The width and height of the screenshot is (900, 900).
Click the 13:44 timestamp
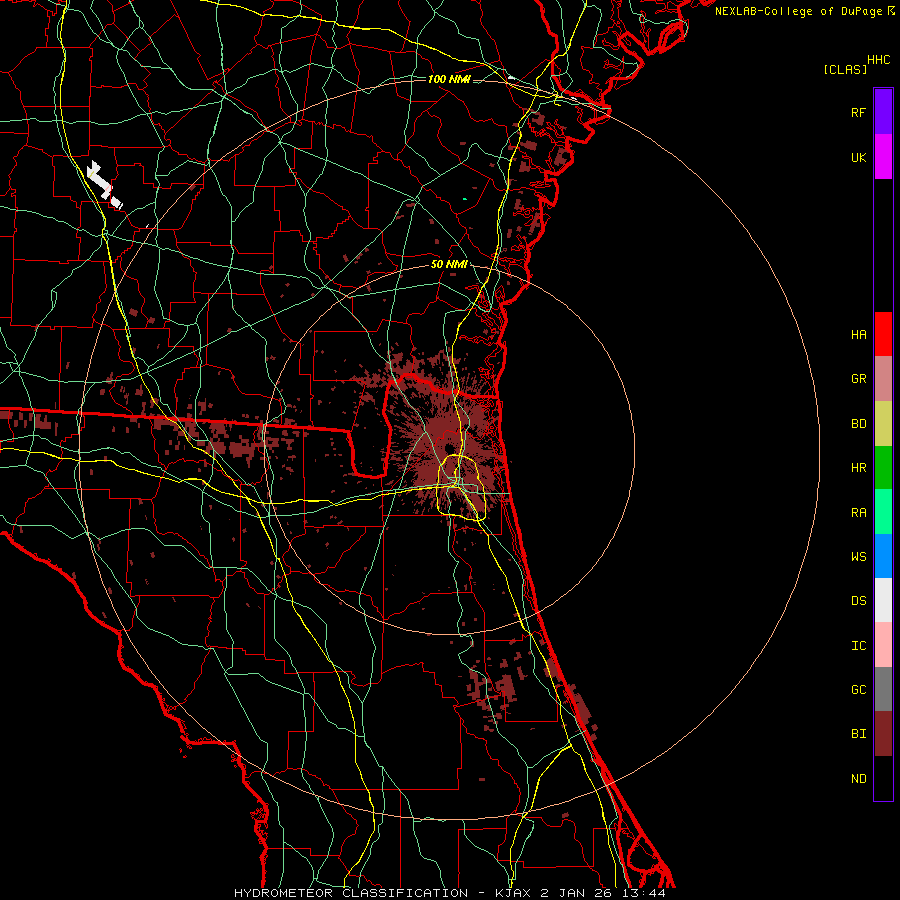click(x=646, y=893)
